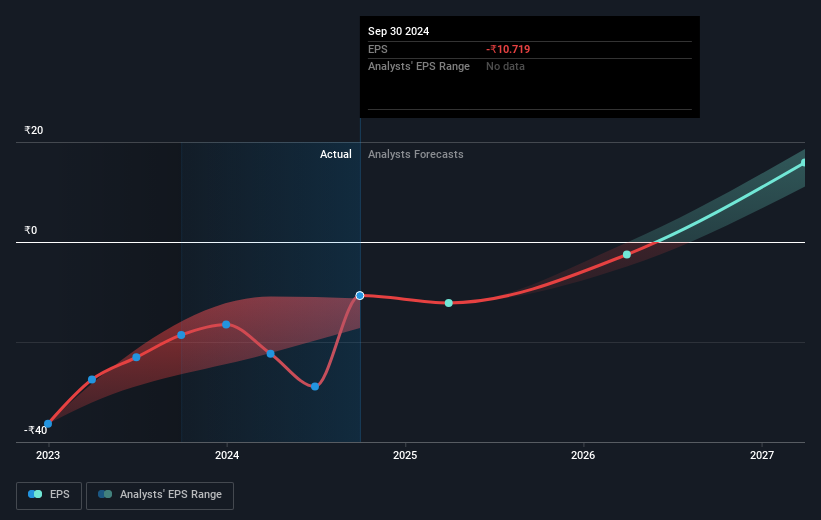The width and height of the screenshot is (821, 520).
Task: Click the 2025 x-axis label
Action: point(405,455)
